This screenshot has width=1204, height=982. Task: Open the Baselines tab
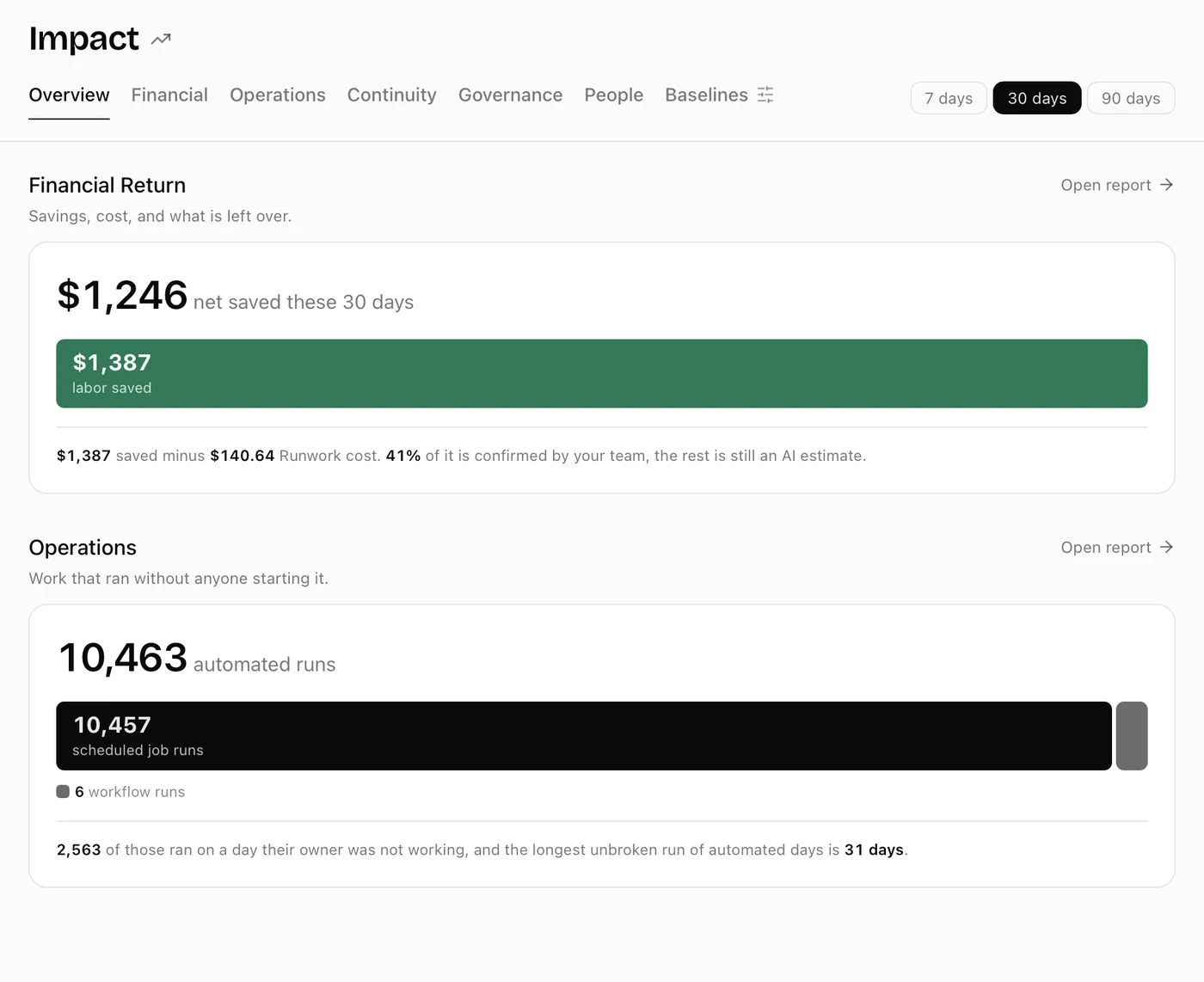(719, 95)
